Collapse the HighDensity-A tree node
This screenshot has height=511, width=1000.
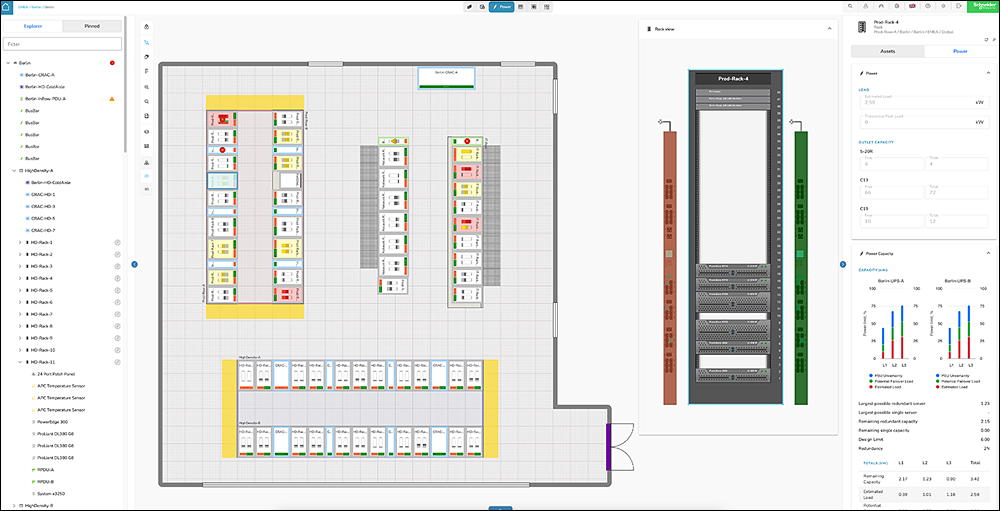[x=13, y=171]
